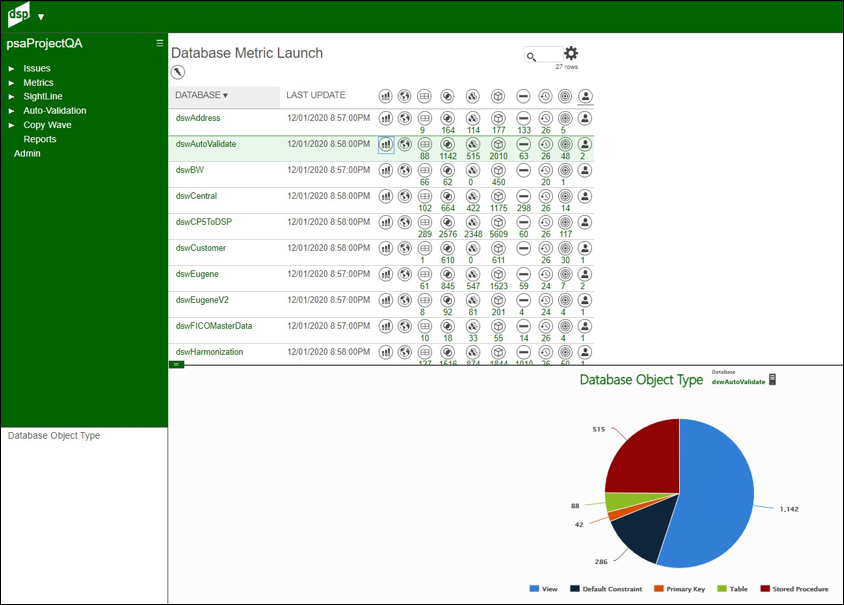
Task: Click the target icon in dswCustomer row
Action: (x=565, y=248)
